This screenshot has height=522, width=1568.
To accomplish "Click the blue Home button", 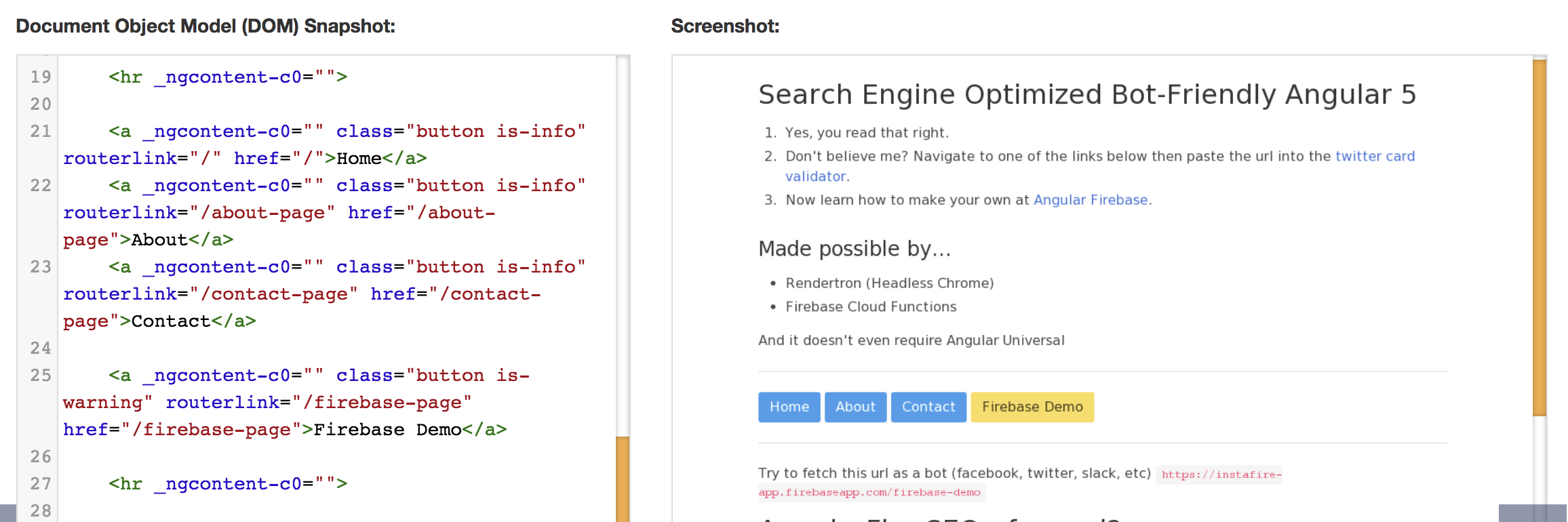I will 789,407.
